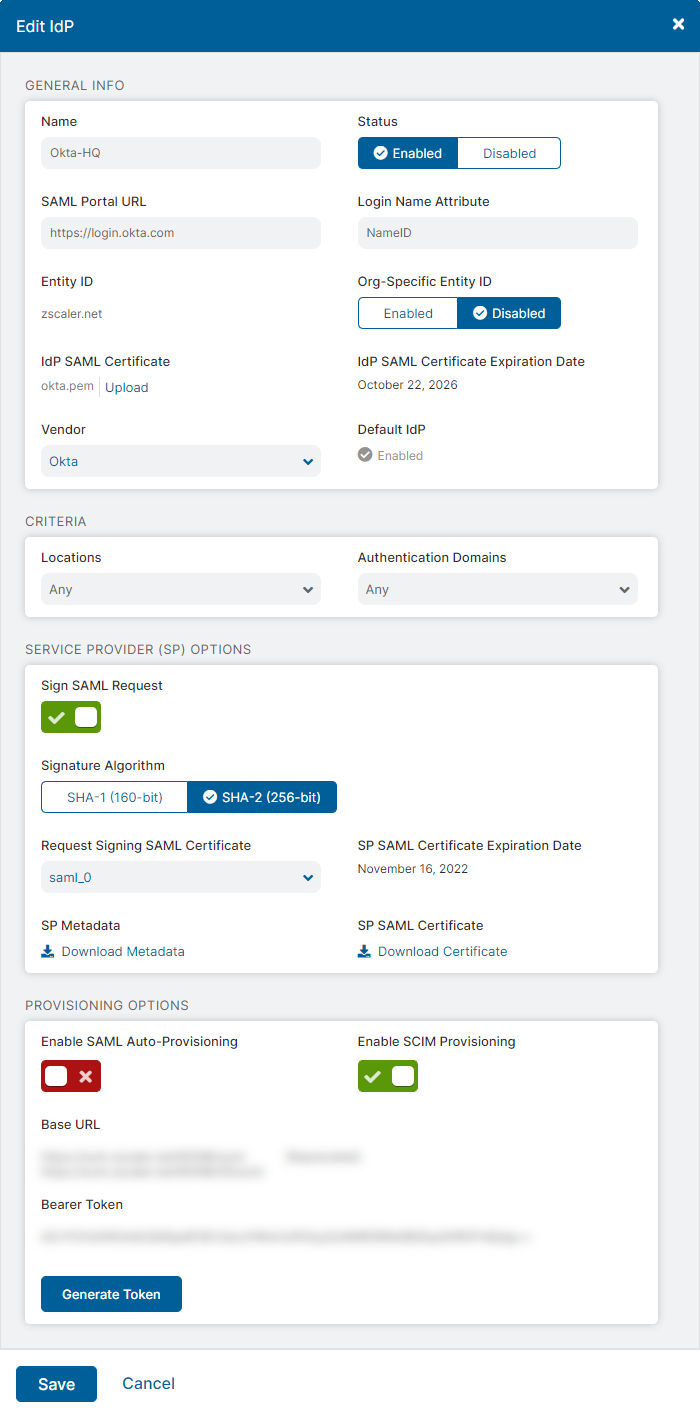Open Request Signing SAML Certificate dropdown
This screenshot has width=700, height=1418.
(181, 877)
